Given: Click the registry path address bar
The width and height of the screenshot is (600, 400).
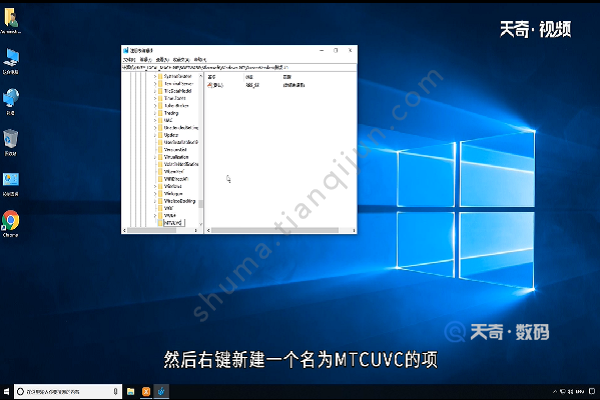Looking at the screenshot, I should pyautogui.click(x=239, y=67).
